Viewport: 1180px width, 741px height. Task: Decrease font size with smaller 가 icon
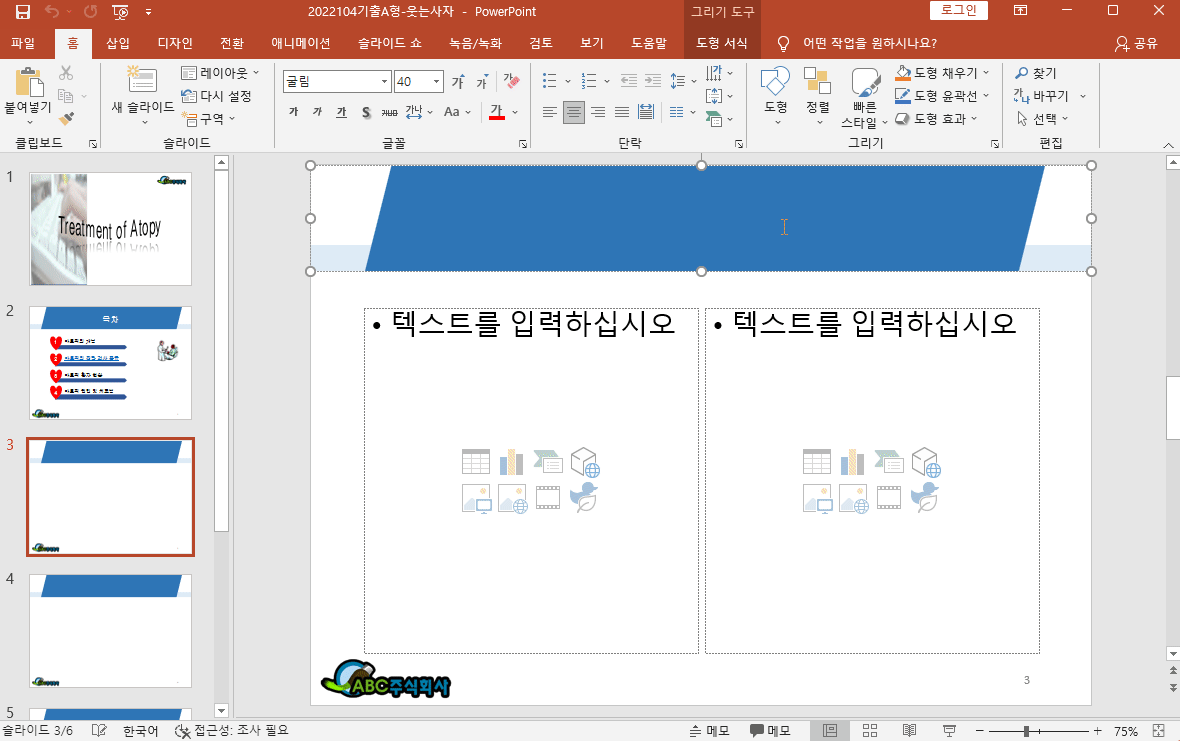[482, 81]
